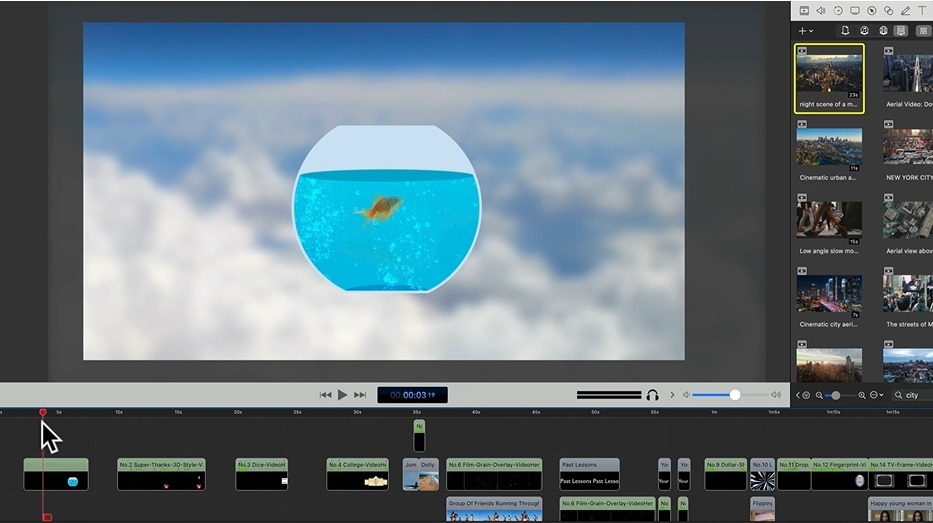The height and width of the screenshot is (523, 933).
Task: Select the 'No.14 TV-Frame-VideoH' clip
Action: 900,474
